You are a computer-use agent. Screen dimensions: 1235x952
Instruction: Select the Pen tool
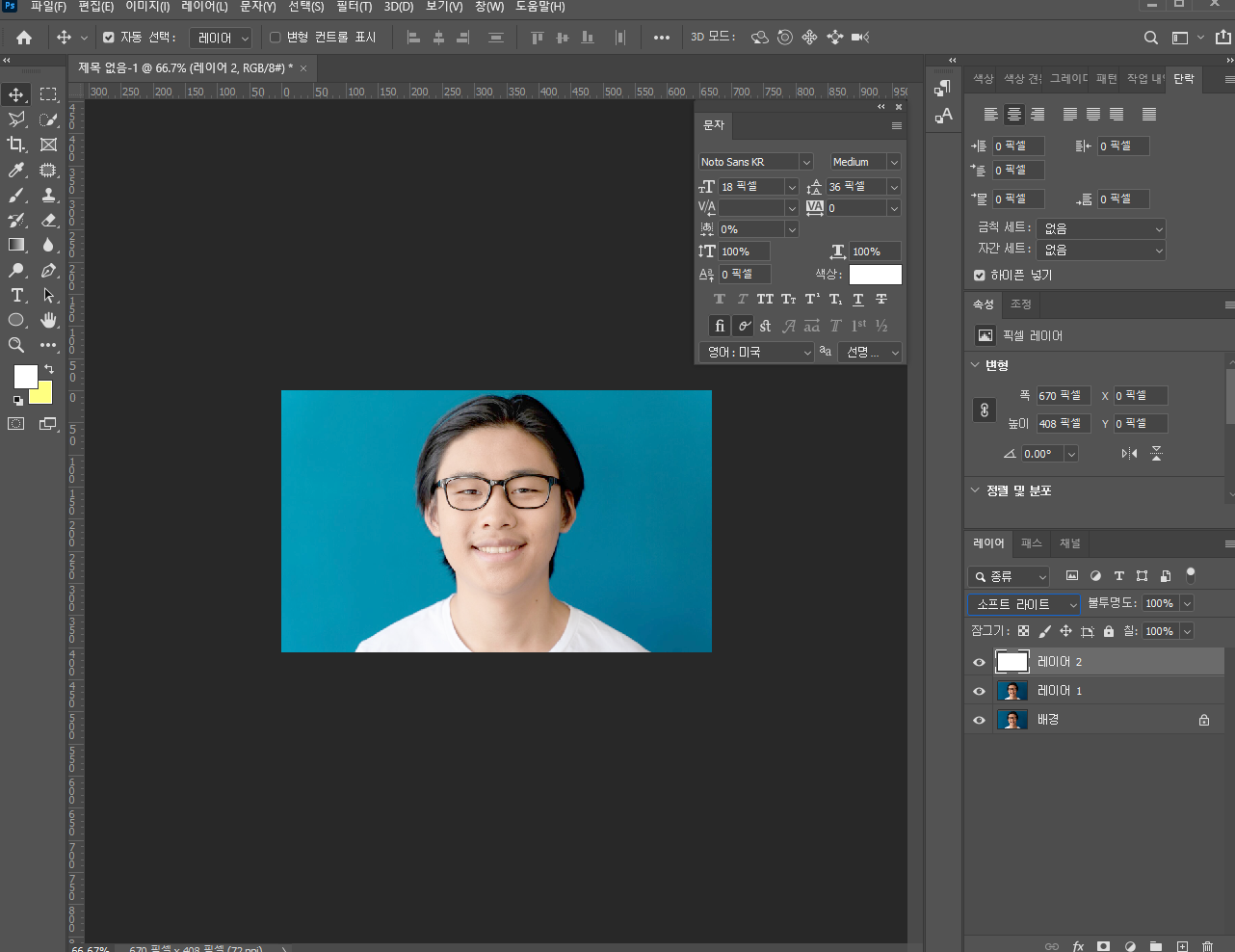49,271
